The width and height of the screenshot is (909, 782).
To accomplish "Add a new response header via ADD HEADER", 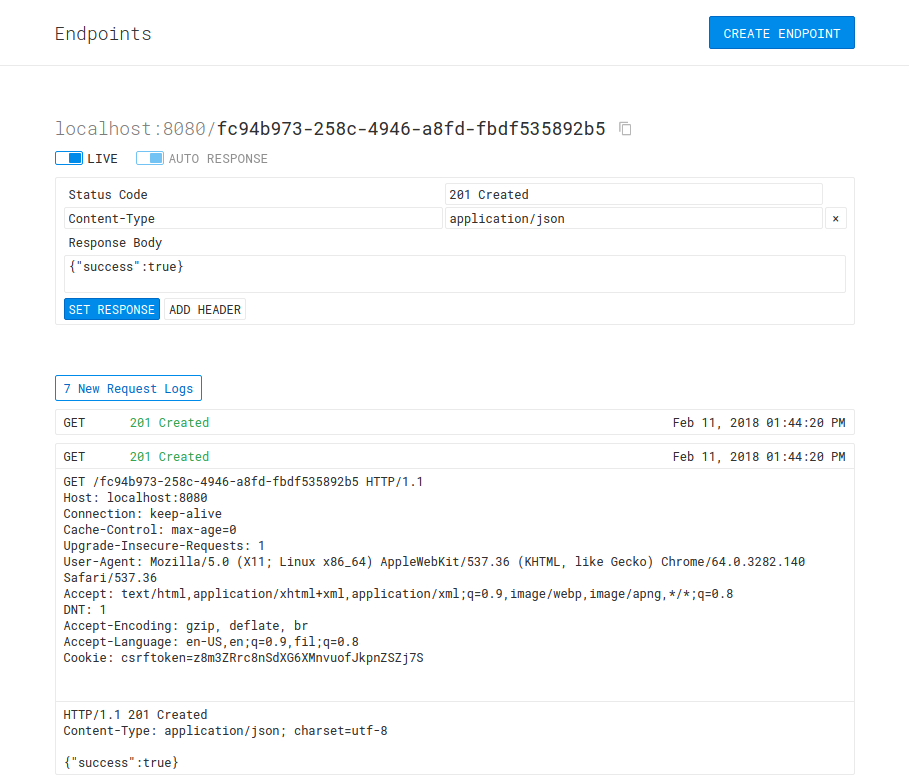I will (204, 309).
